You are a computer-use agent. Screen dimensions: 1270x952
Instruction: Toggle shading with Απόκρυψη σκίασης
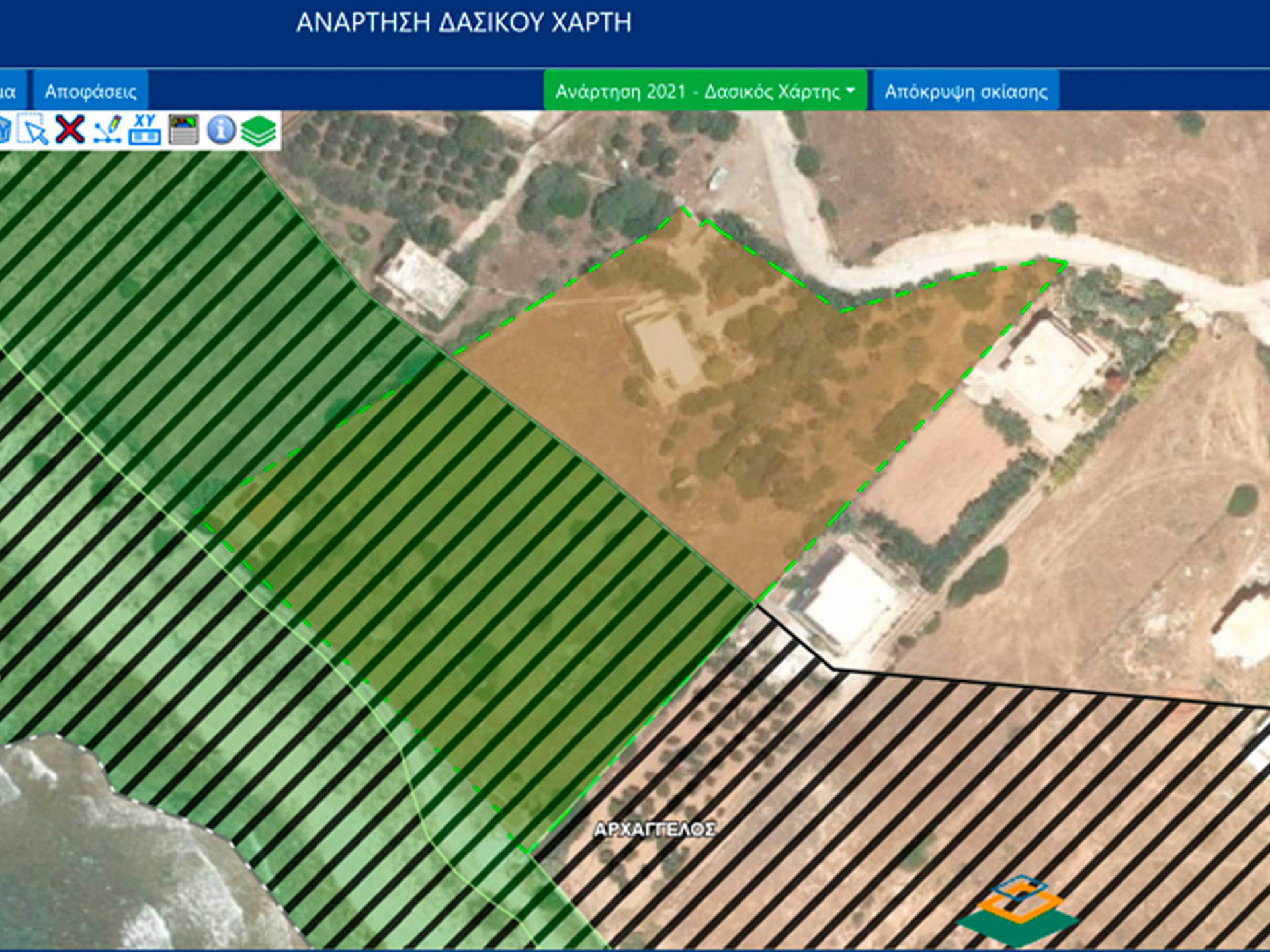pos(966,91)
